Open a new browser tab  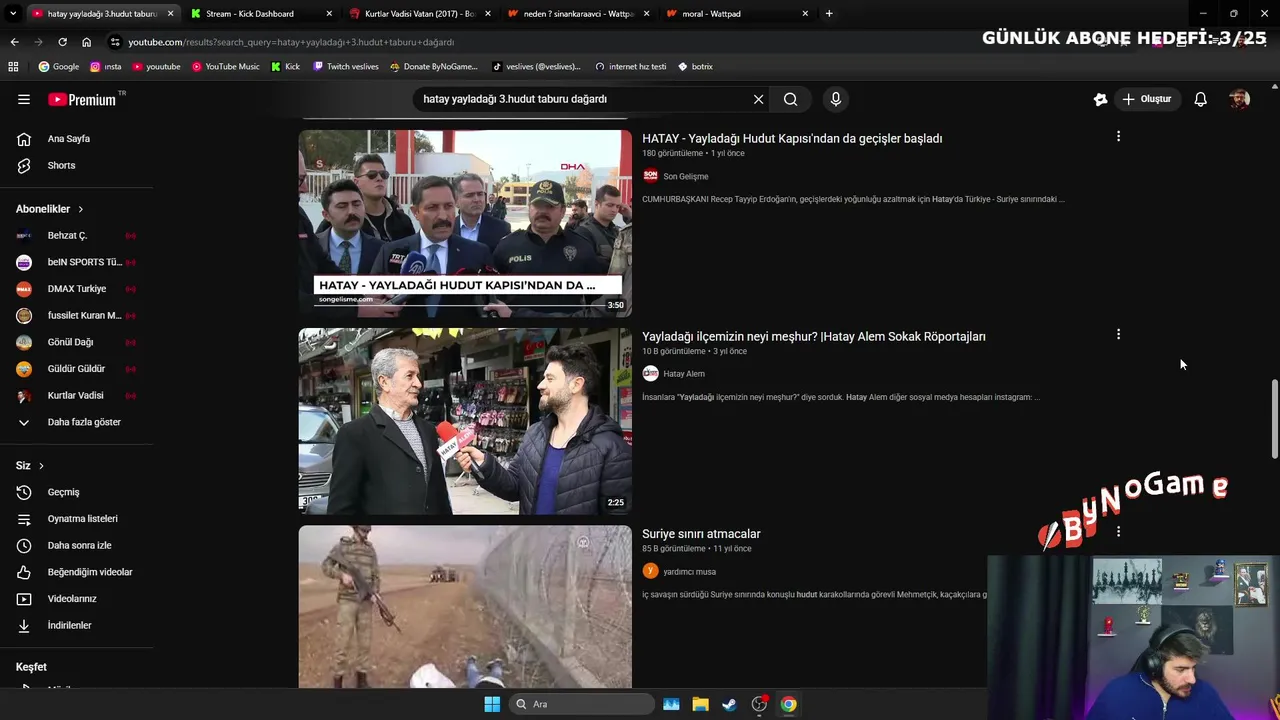tap(829, 14)
